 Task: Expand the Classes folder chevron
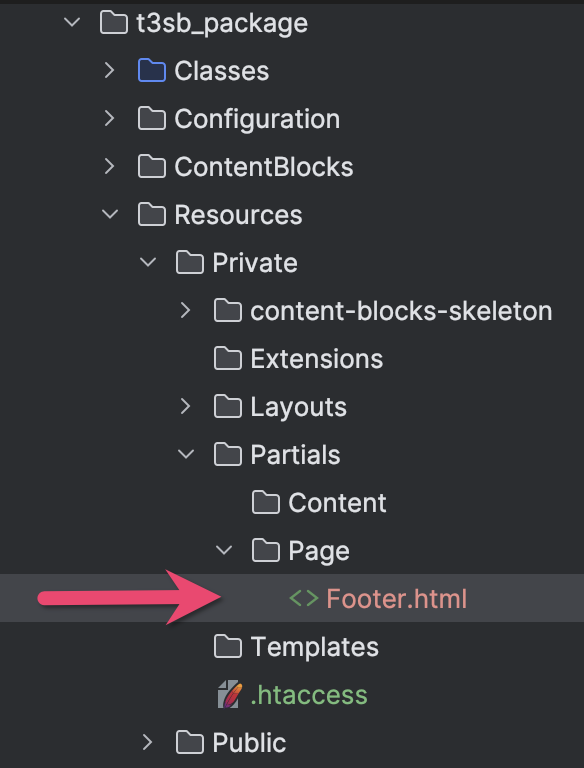click(x=110, y=71)
